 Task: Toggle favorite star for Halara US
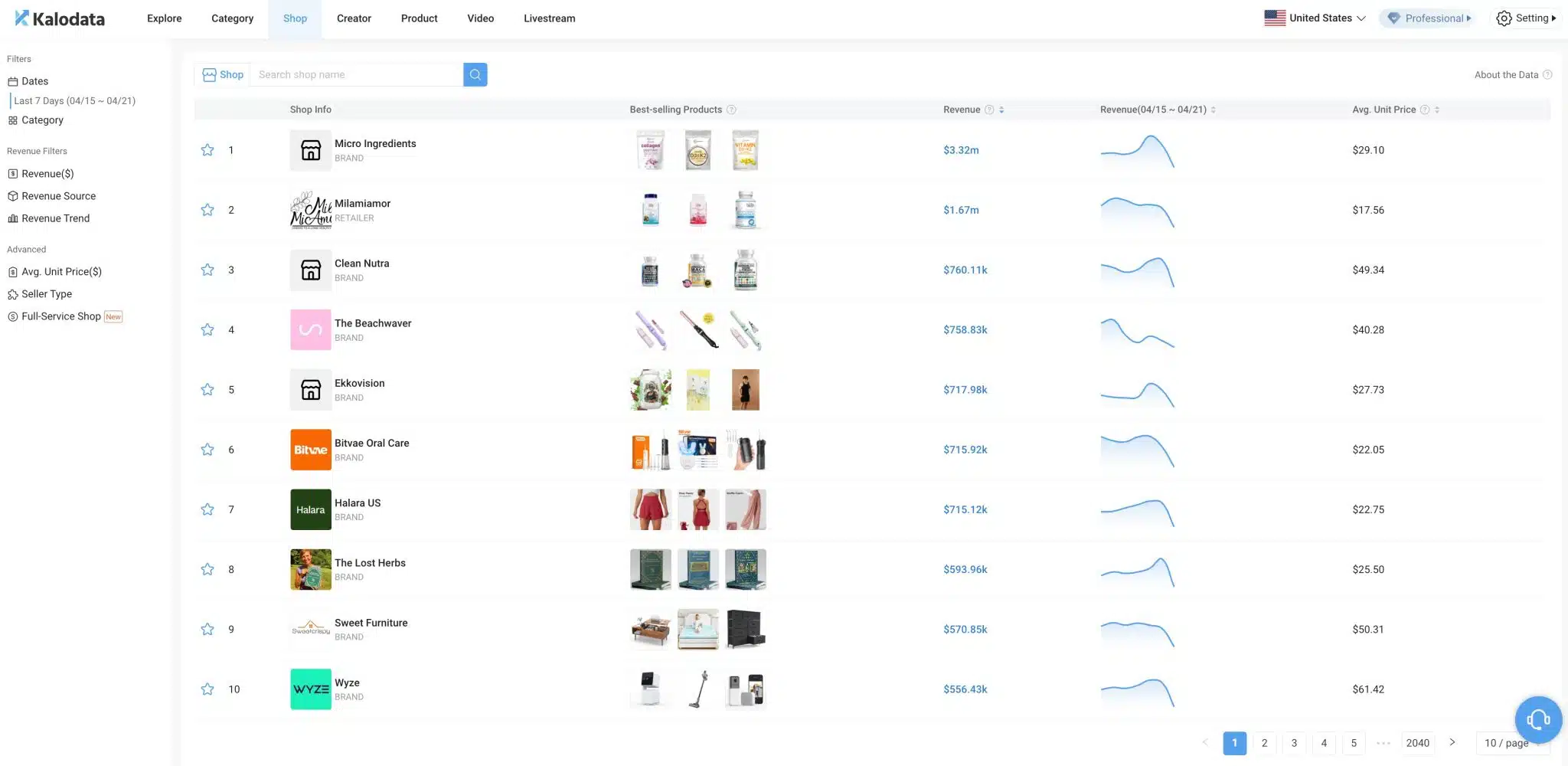coord(207,509)
